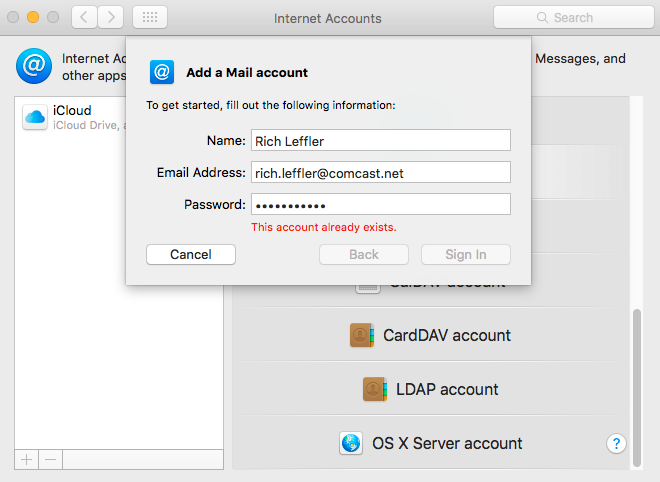Click in the Name field with Rich Leffler

pyautogui.click(x=381, y=140)
